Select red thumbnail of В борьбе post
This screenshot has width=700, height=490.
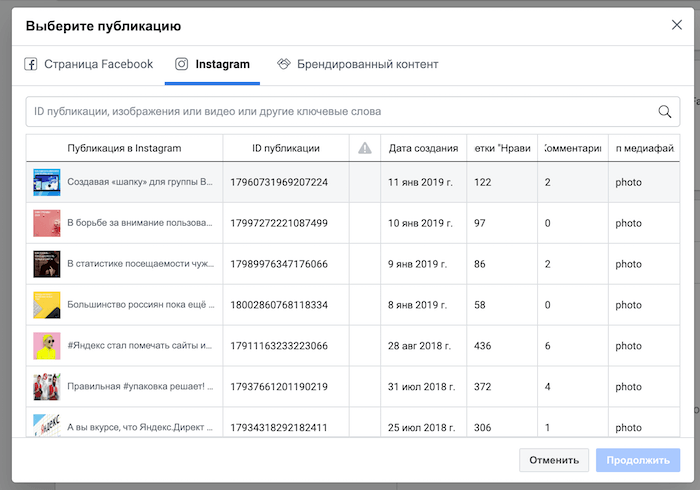47,223
